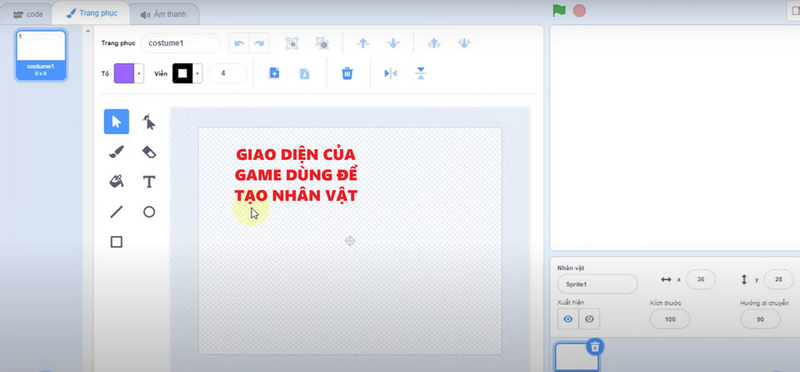Click the Group objects icon
Viewport: 800px width, 372px height.
[x=292, y=43]
